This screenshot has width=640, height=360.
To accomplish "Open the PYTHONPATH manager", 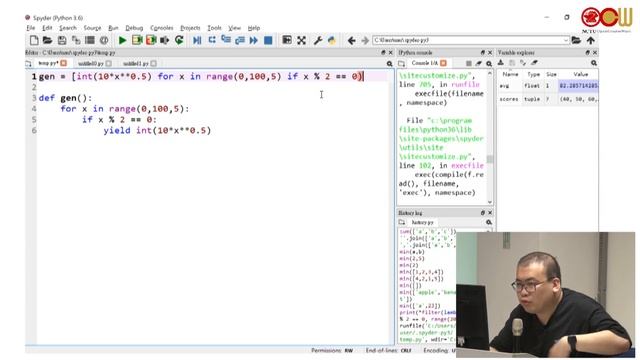I will click(x=331, y=40).
